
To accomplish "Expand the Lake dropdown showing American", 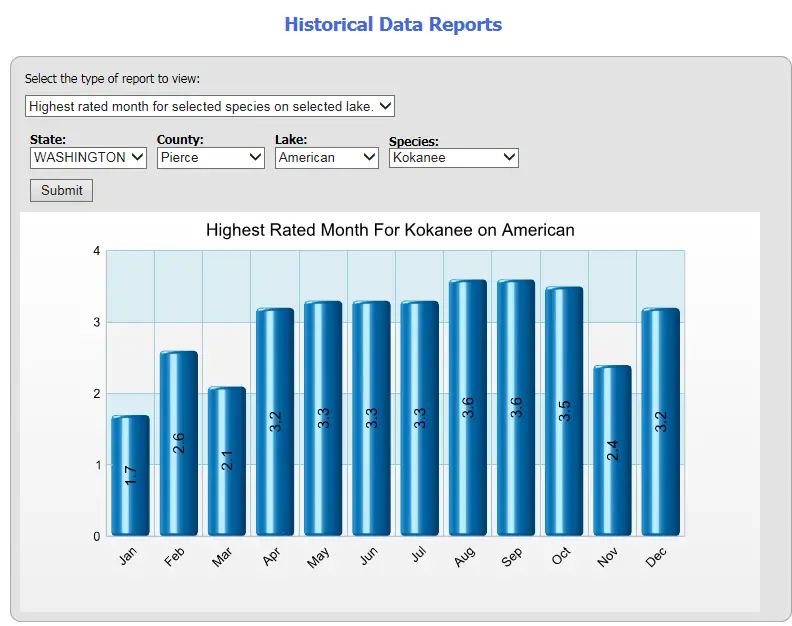I will (326, 157).
